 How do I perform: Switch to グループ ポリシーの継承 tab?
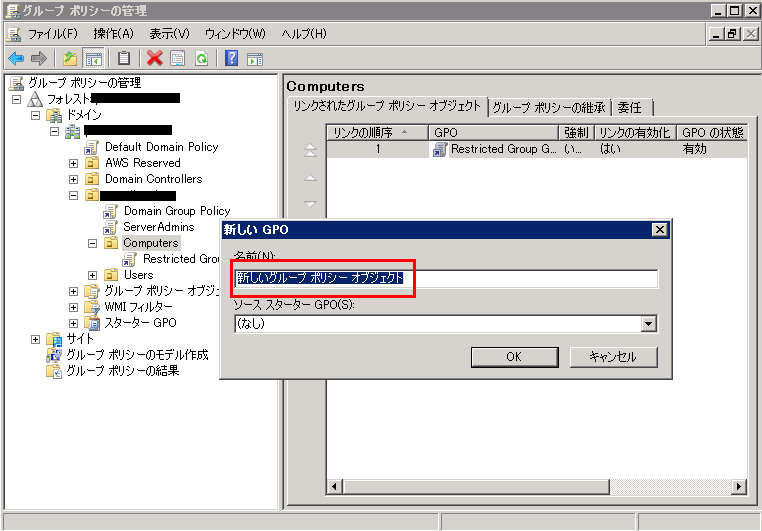[549, 107]
